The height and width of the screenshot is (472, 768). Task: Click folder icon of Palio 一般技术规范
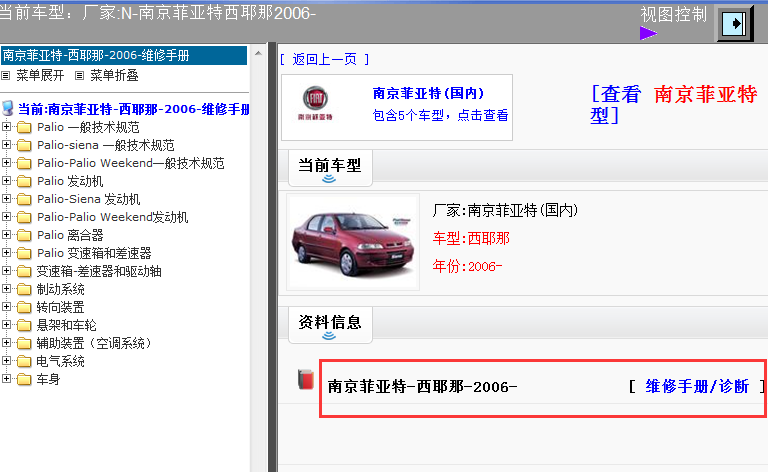(x=24, y=128)
